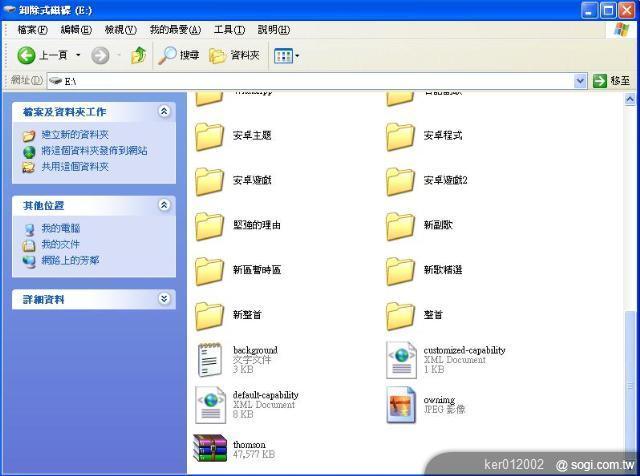The image size is (640, 476).
Task: Open the 工具(T) menu
Action: [x=229, y=30]
